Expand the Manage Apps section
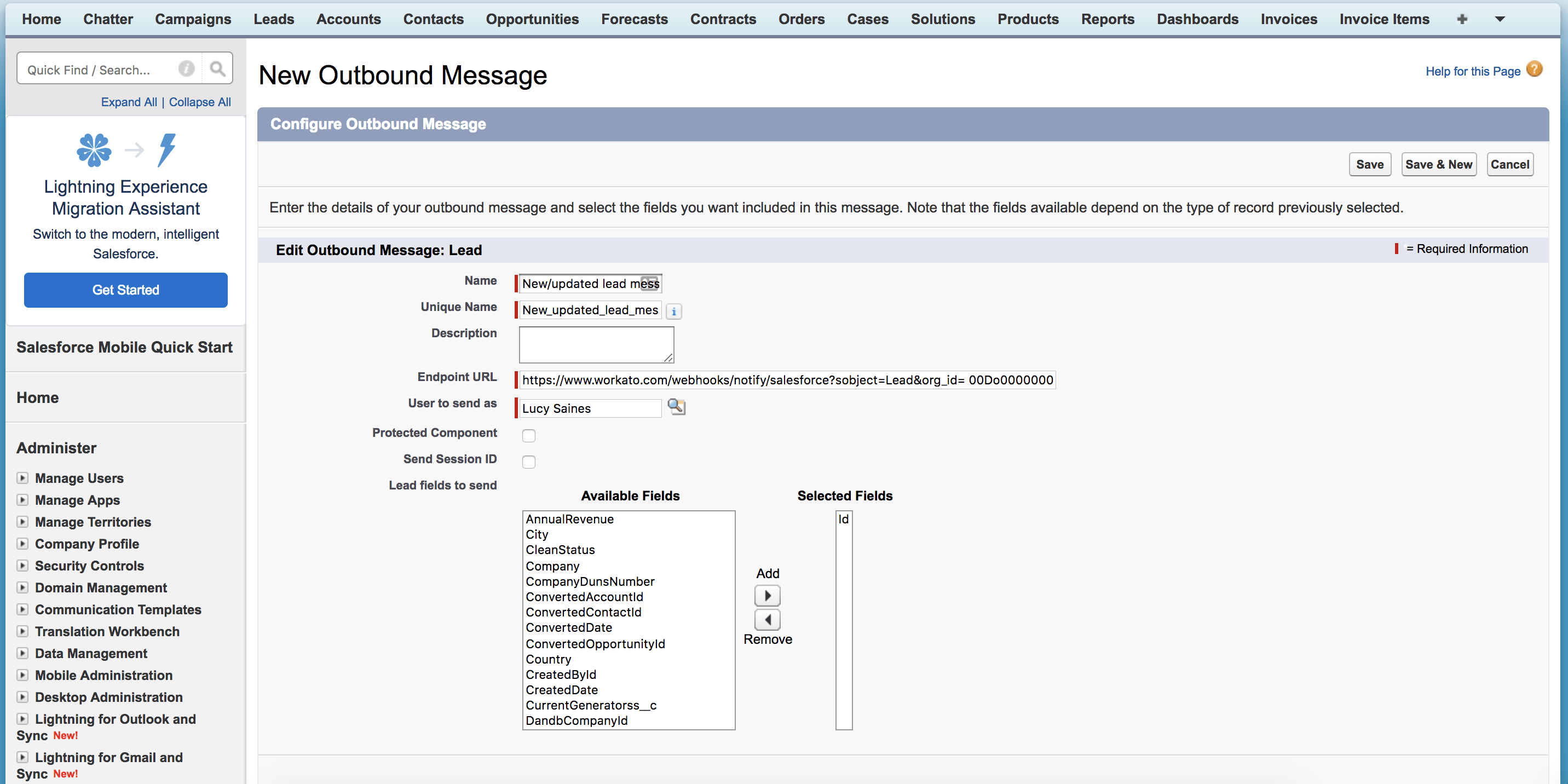Viewport: 1568px width, 784px height. (x=22, y=500)
